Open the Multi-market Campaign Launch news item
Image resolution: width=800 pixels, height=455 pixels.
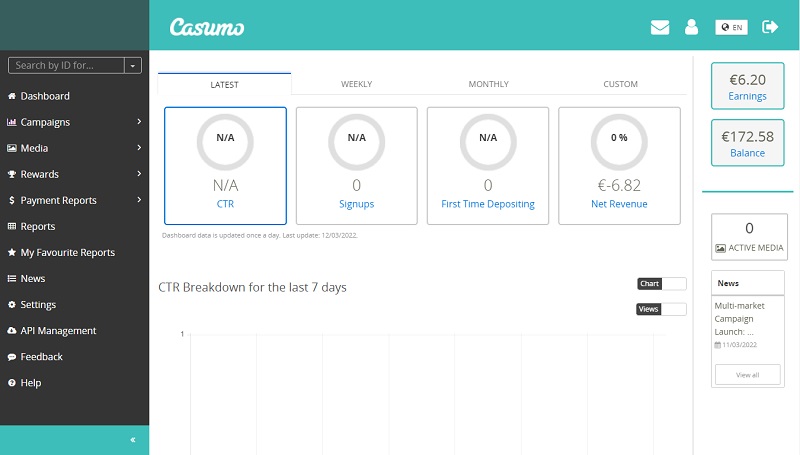[739, 318]
